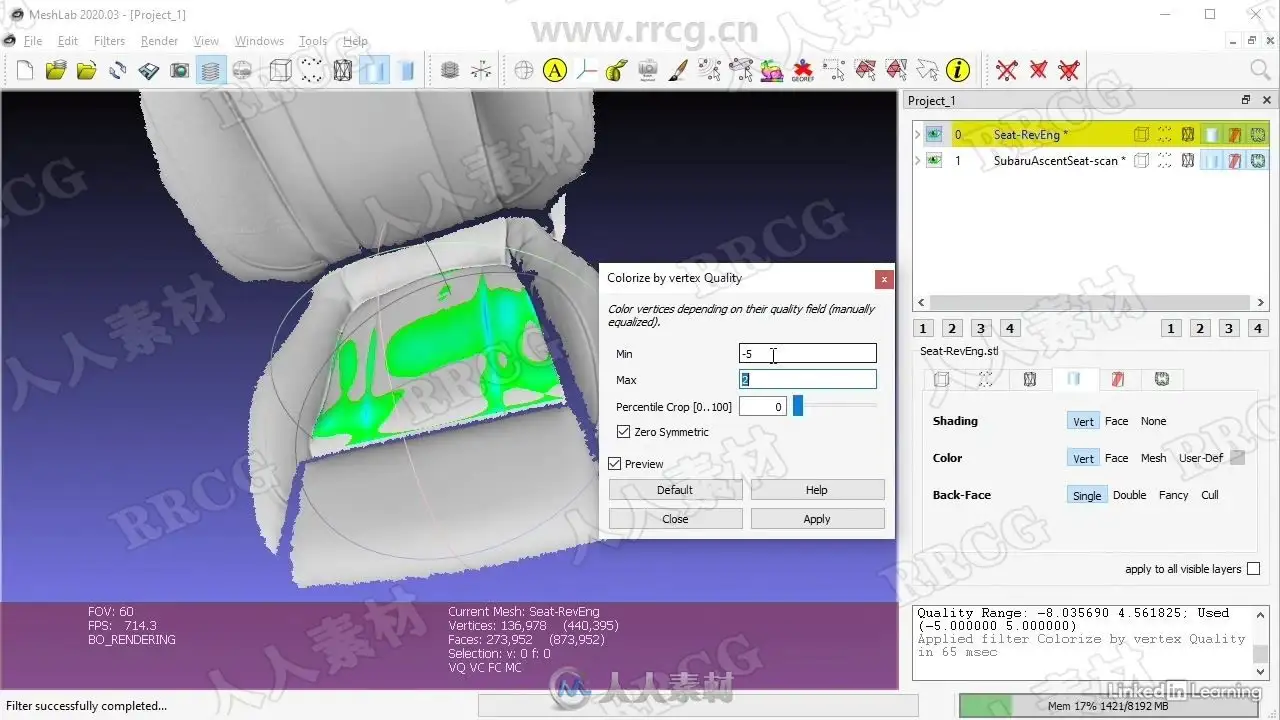
Task: Show layer info with yellow i icon
Action: [958, 70]
